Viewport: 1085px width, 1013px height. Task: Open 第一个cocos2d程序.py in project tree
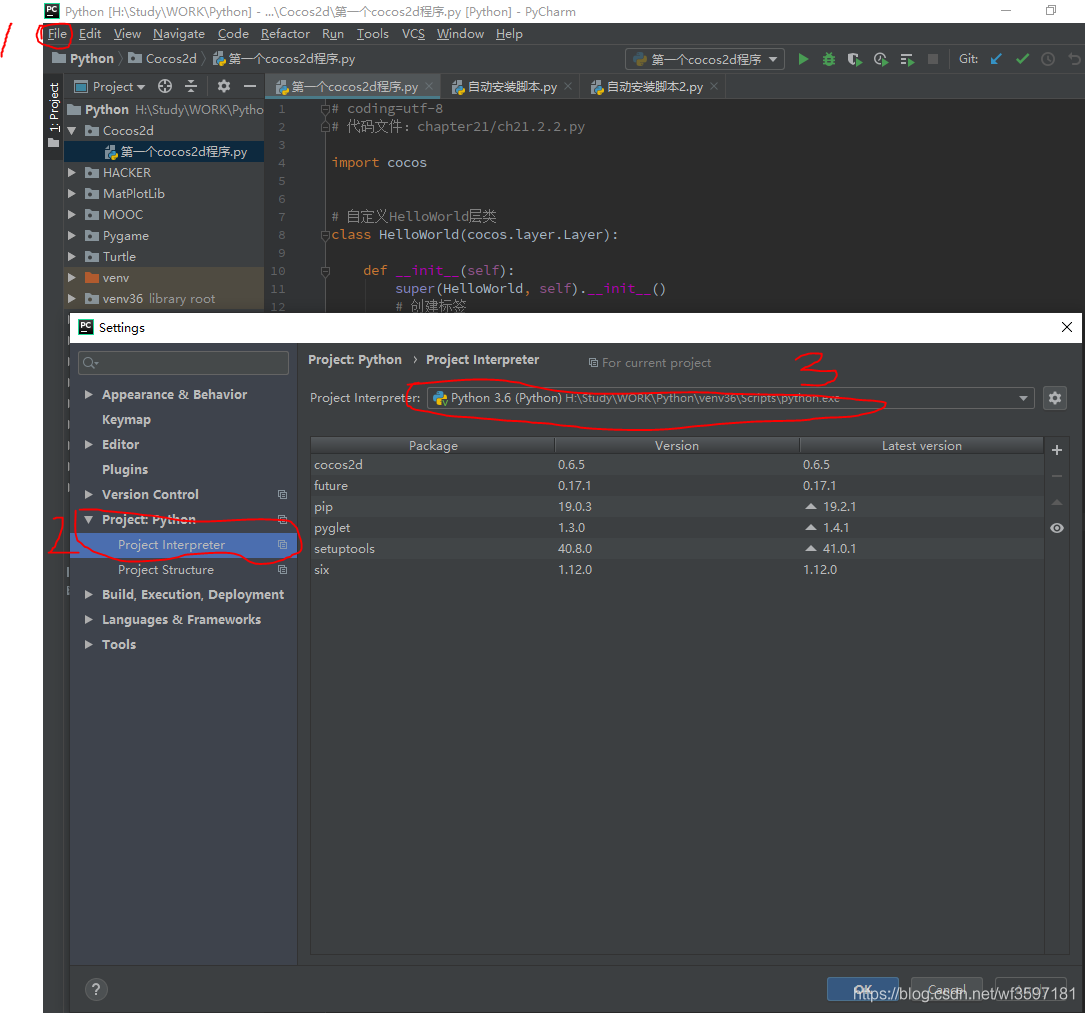[165, 152]
